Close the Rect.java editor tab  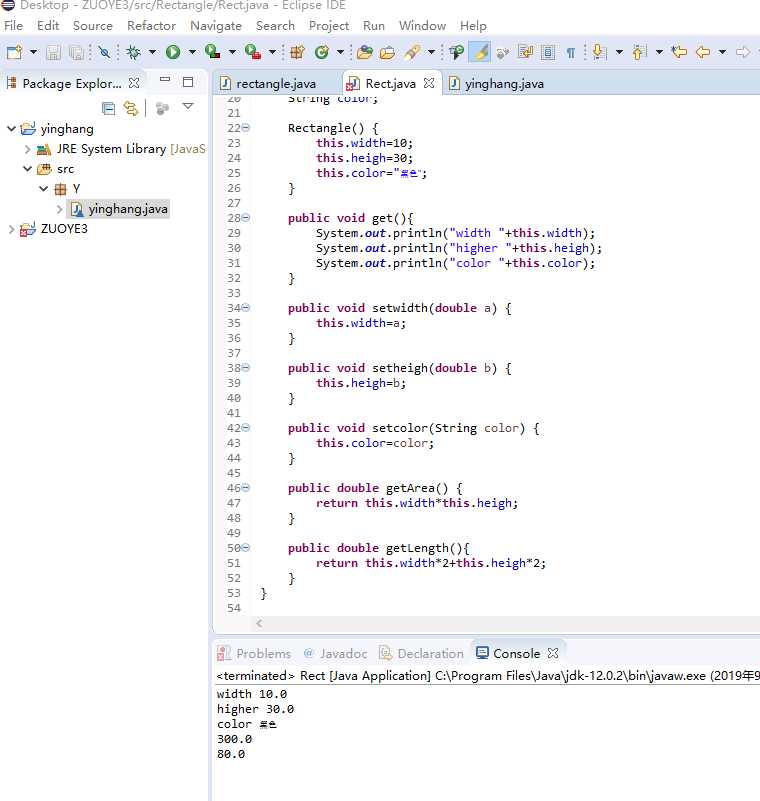(x=429, y=83)
